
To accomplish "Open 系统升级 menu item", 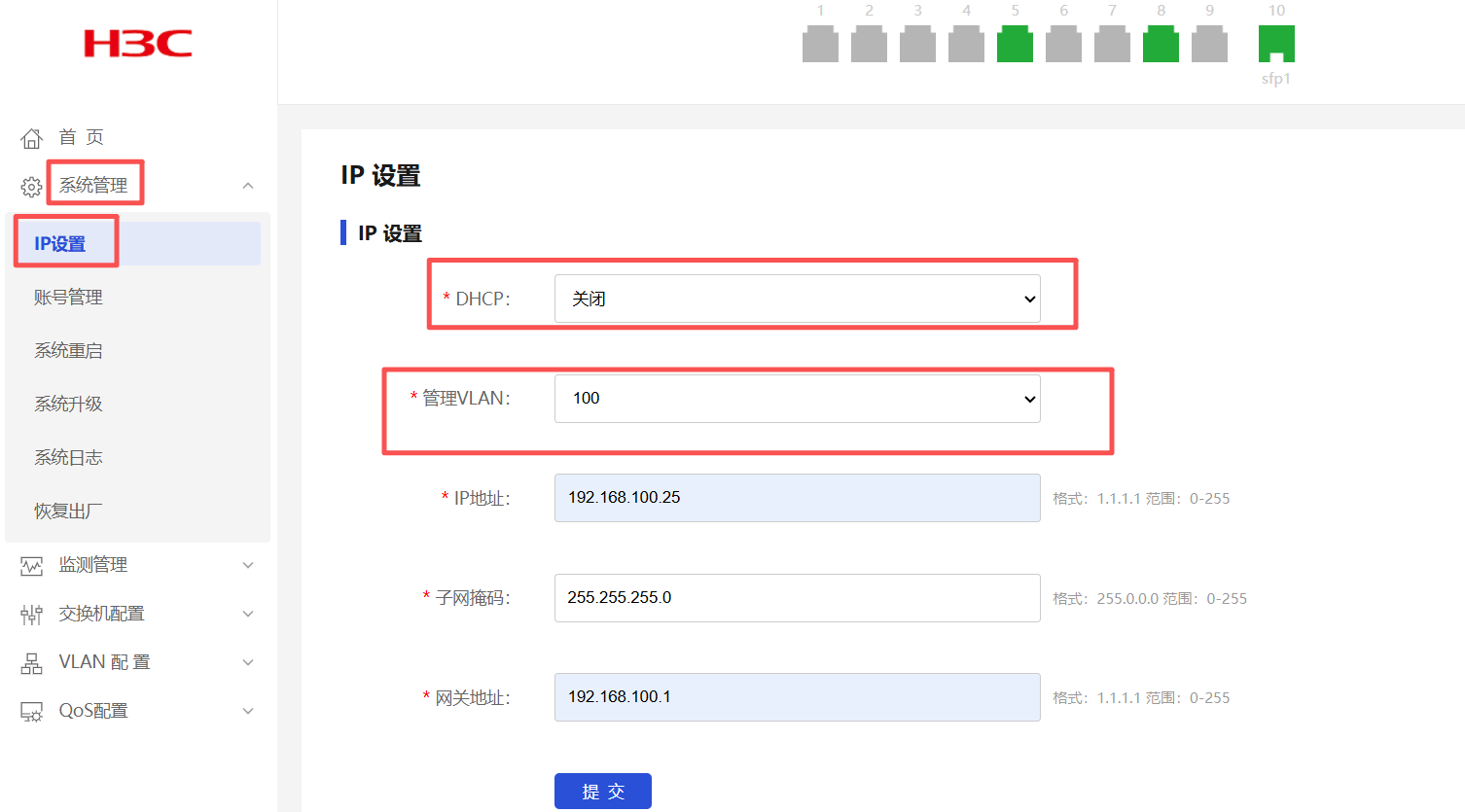I will (68, 405).
